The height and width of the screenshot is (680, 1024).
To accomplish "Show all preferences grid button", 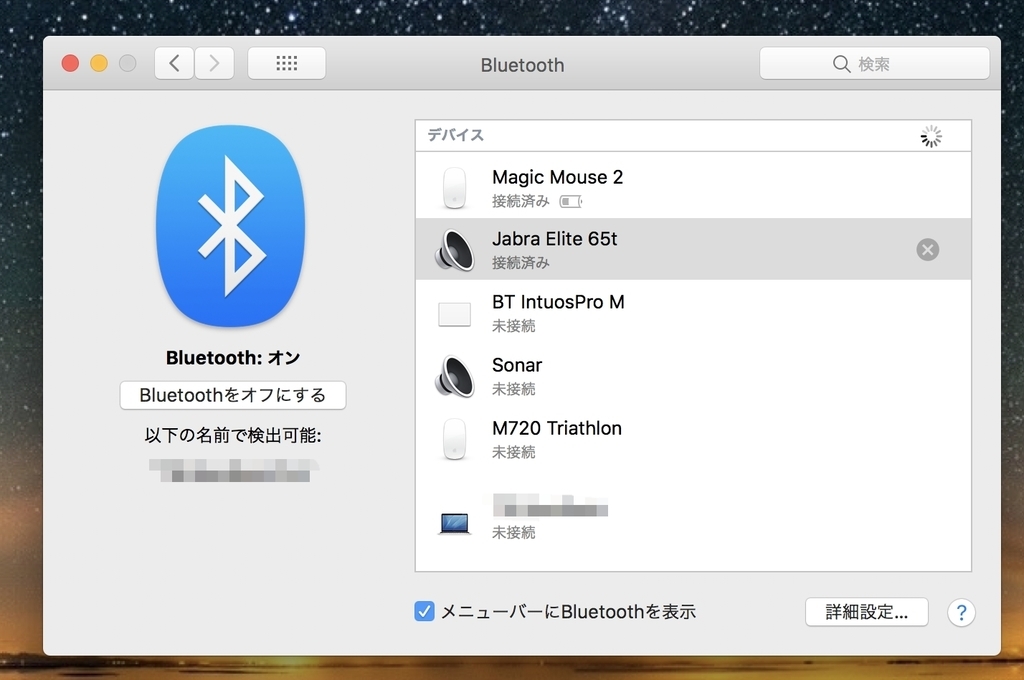I will 287,63.
